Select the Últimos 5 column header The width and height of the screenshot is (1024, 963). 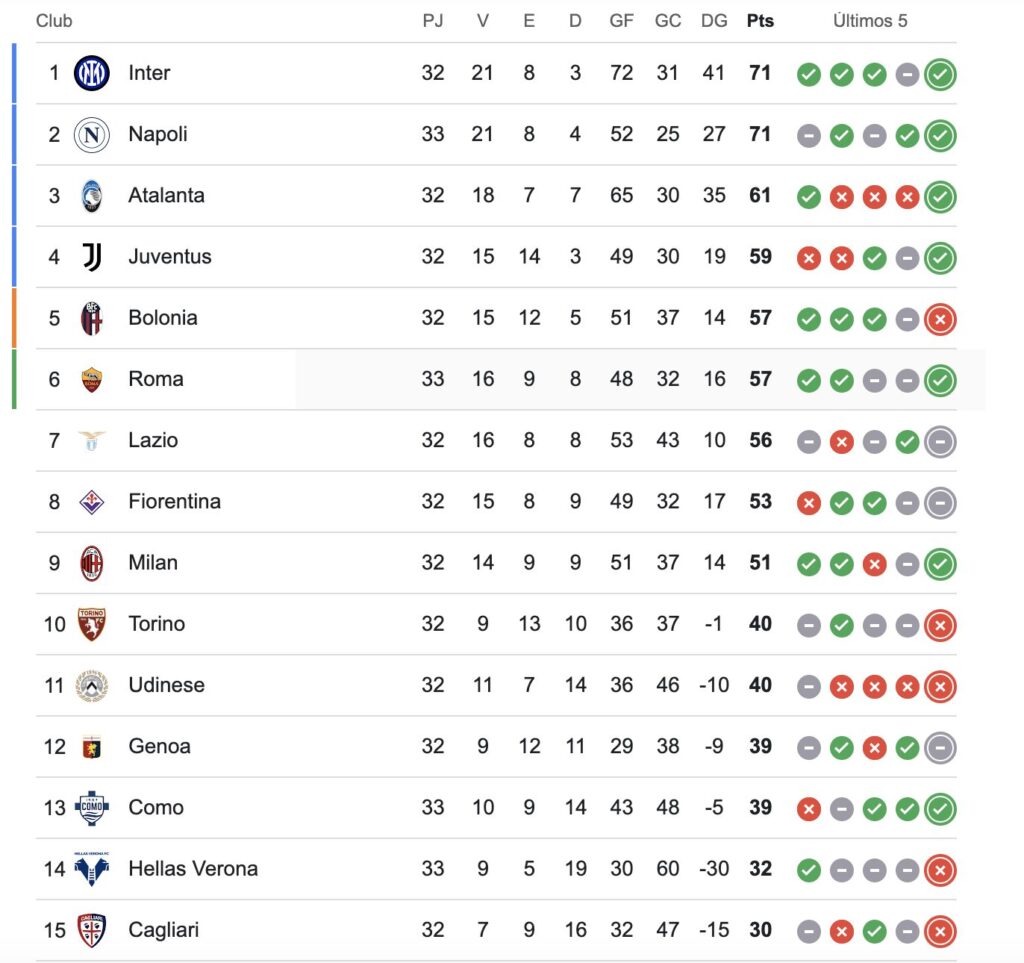tap(870, 21)
